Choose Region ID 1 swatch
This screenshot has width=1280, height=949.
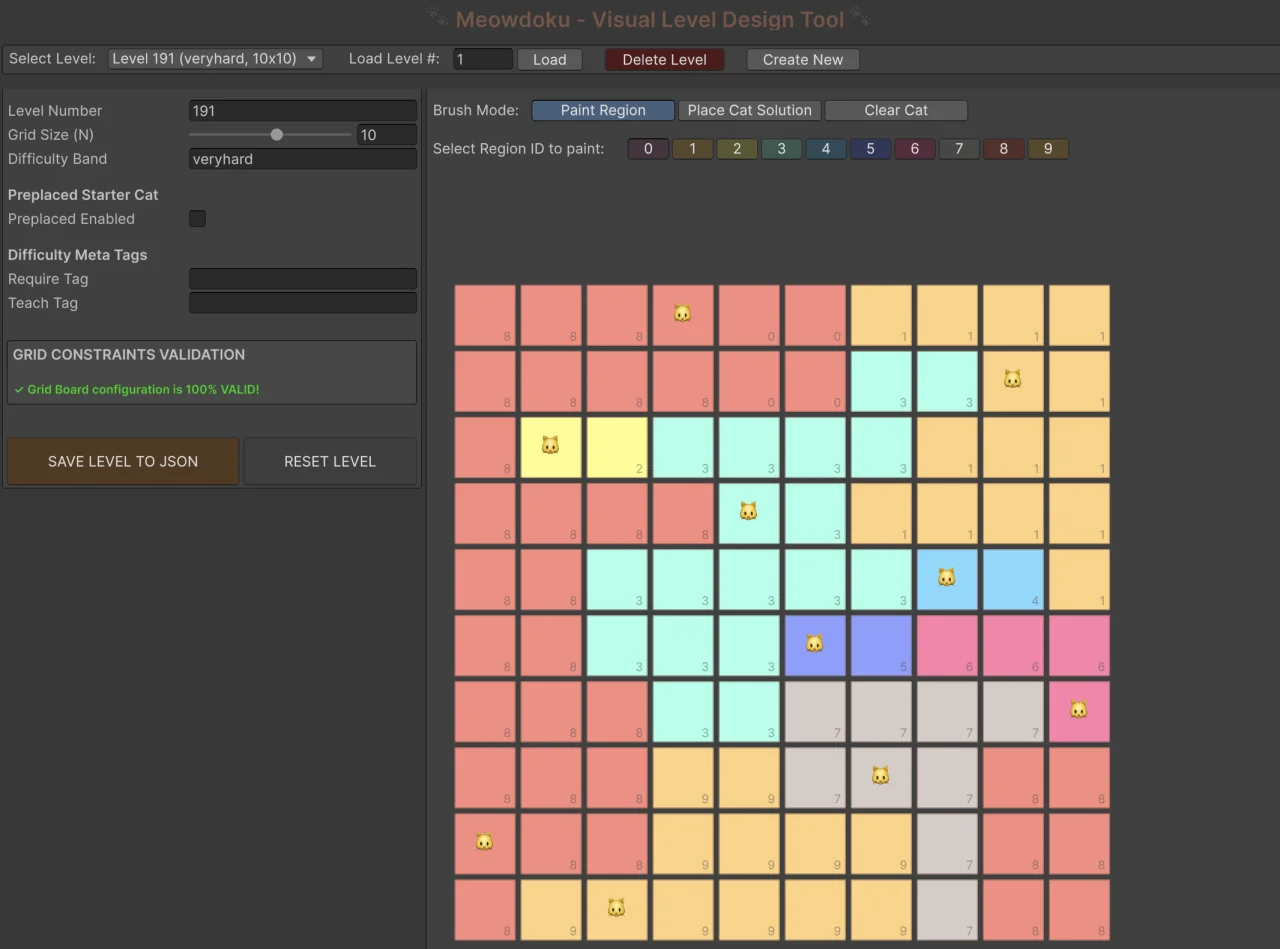(x=693, y=149)
